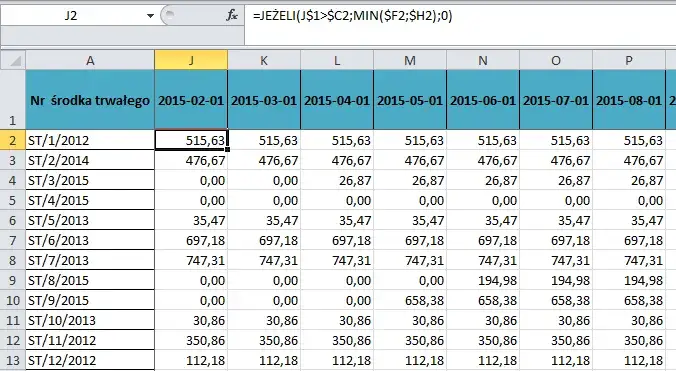The width and height of the screenshot is (676, 371).
Task: Click 35,47 in column M
Action: click(x=410, y=220)
